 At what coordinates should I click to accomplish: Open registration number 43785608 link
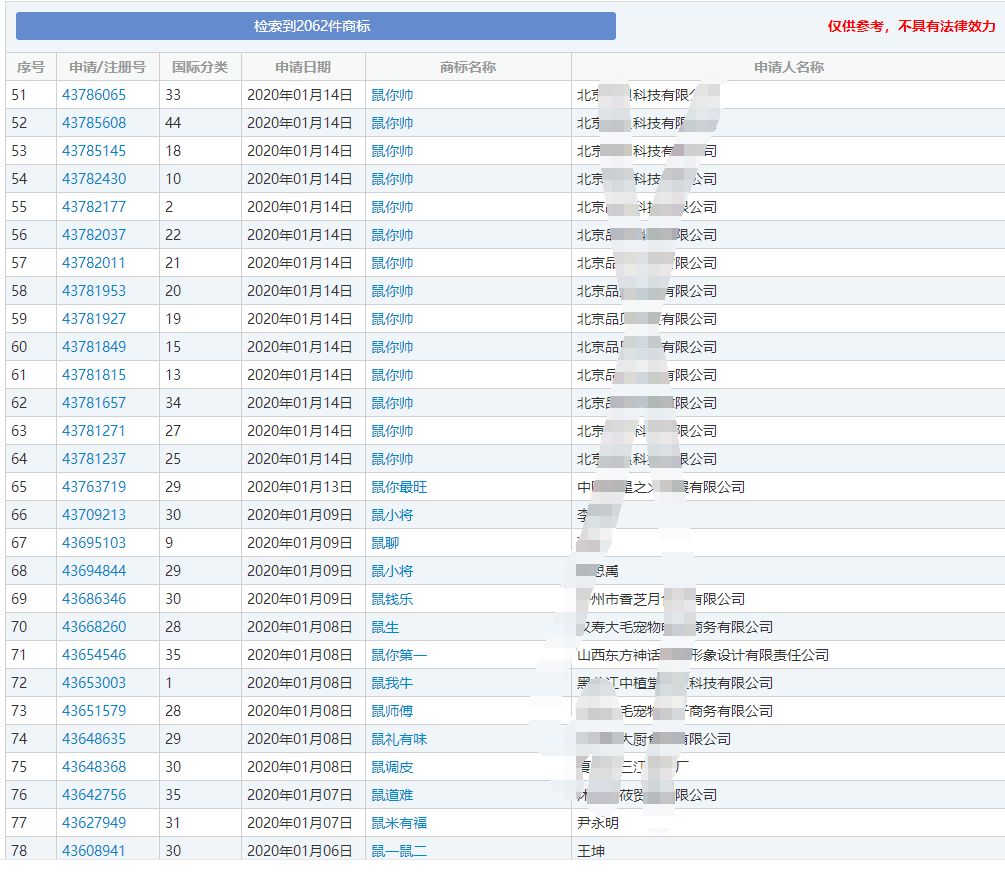[x=94, y=123]
